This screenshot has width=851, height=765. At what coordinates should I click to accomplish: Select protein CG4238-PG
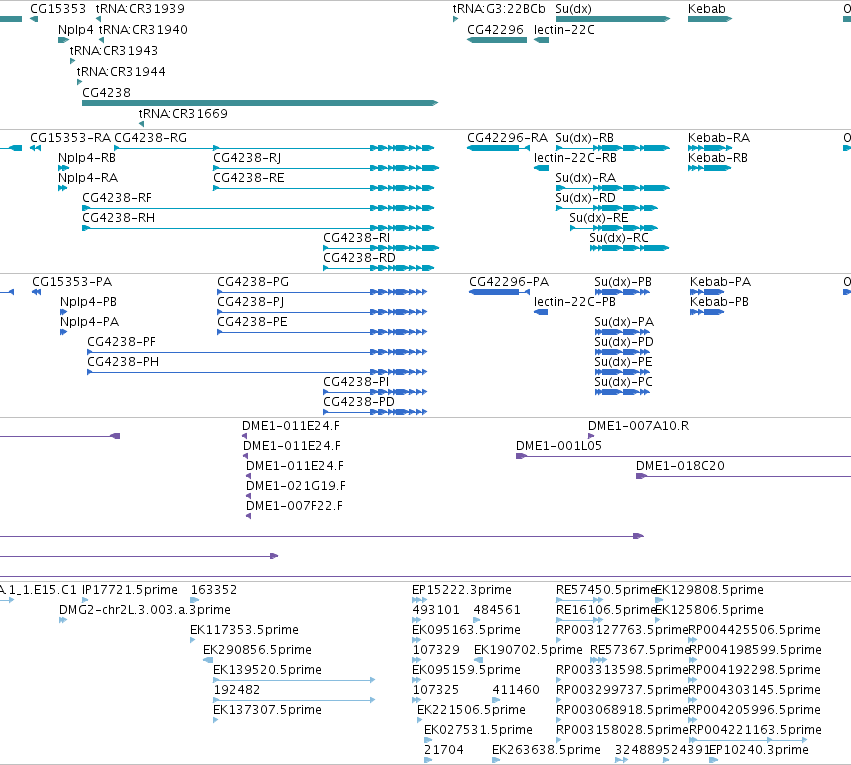pos(253,282)
